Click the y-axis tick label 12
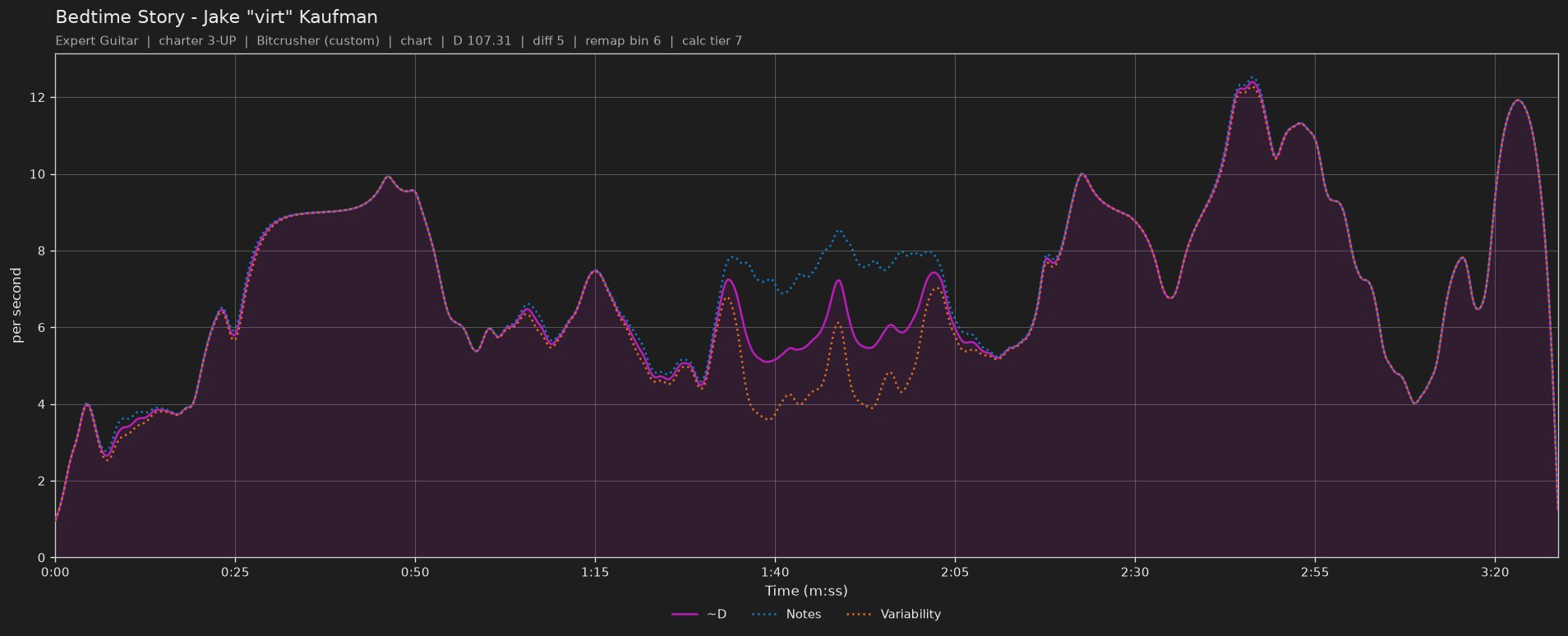The image size is (1568, 636). pyautogui.click(x=39, y=98)
